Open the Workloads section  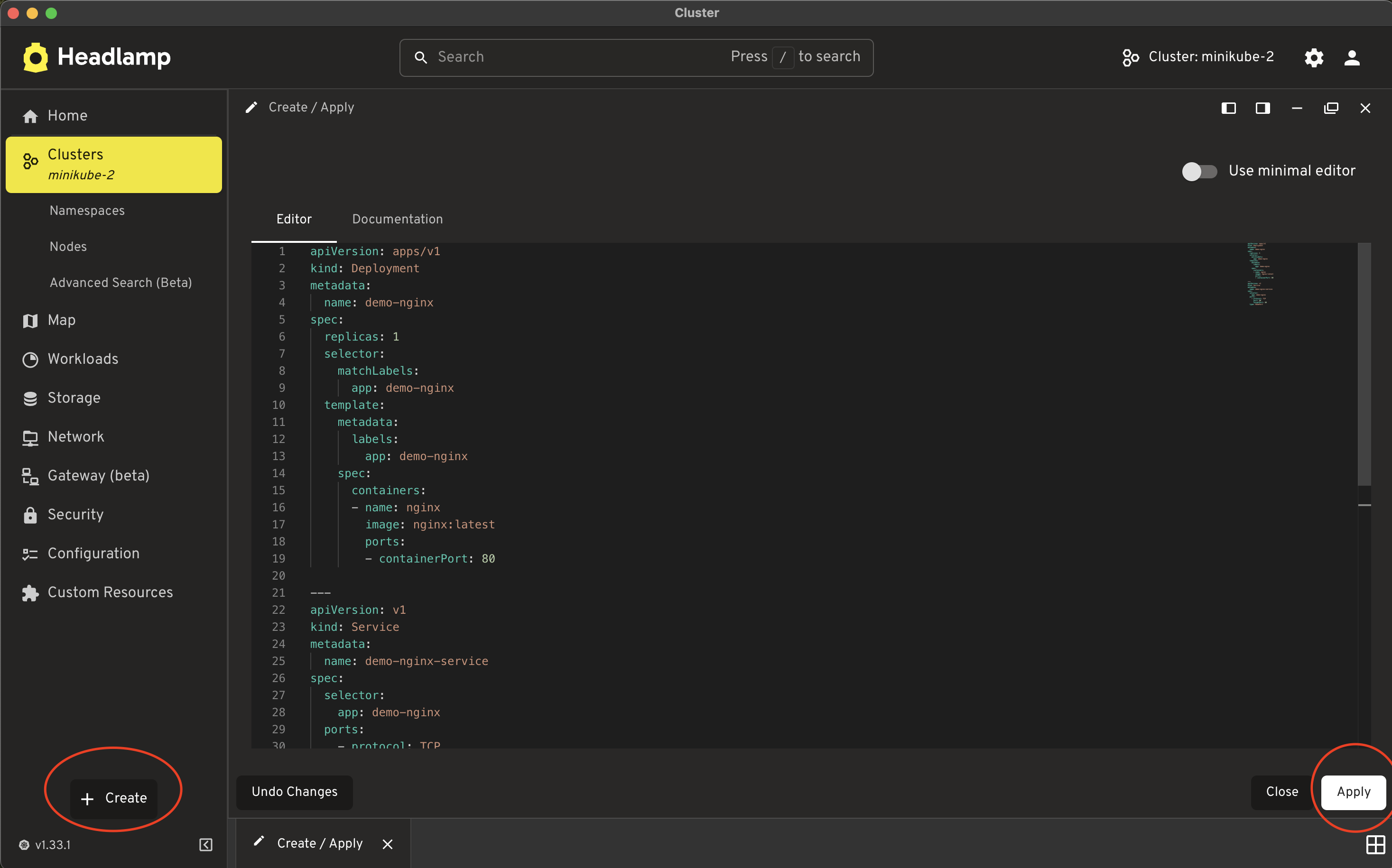coord(83,359)
